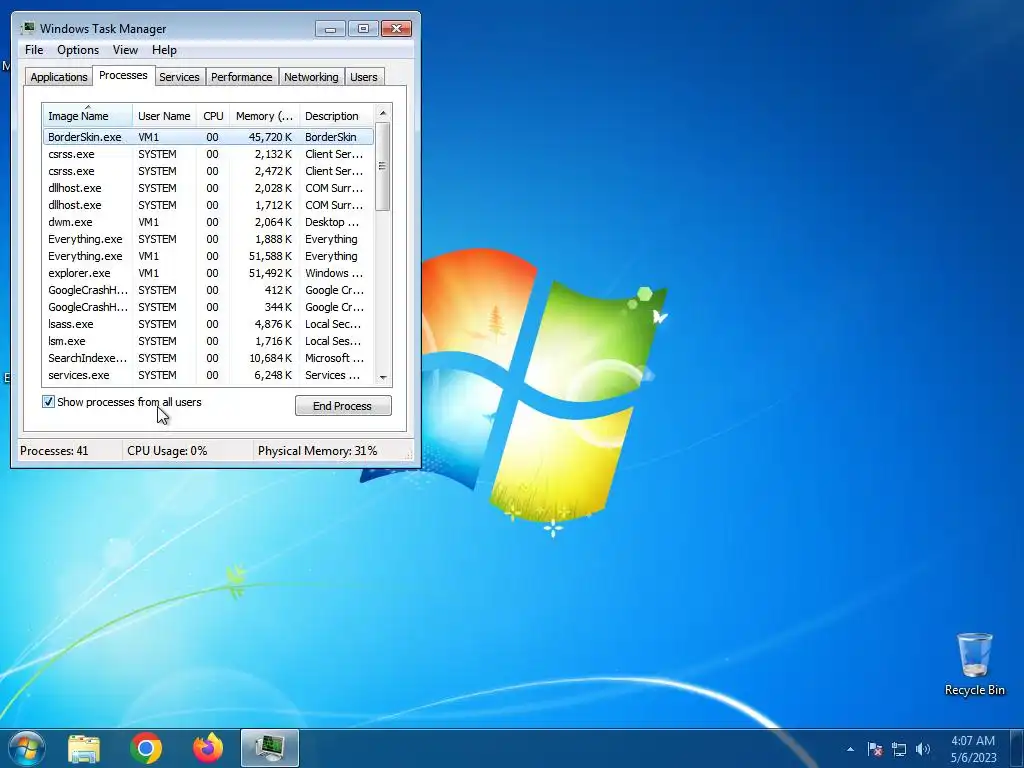Select the dwm.exe process
Image resolution: width=1024 pixels, height=768 pixels.
(208, 222)
